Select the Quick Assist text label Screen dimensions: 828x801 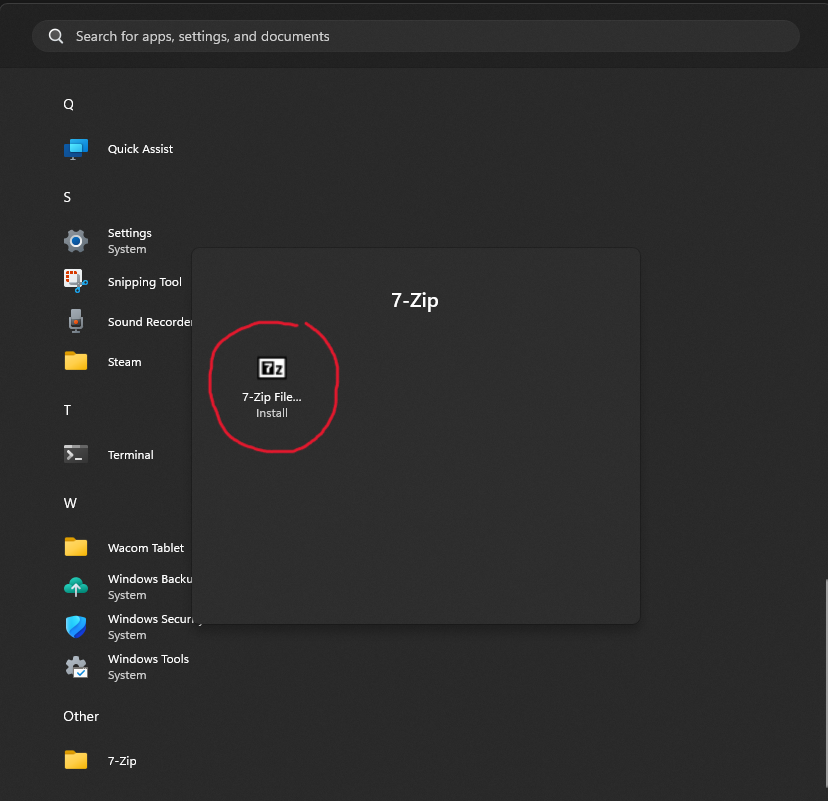140,149
